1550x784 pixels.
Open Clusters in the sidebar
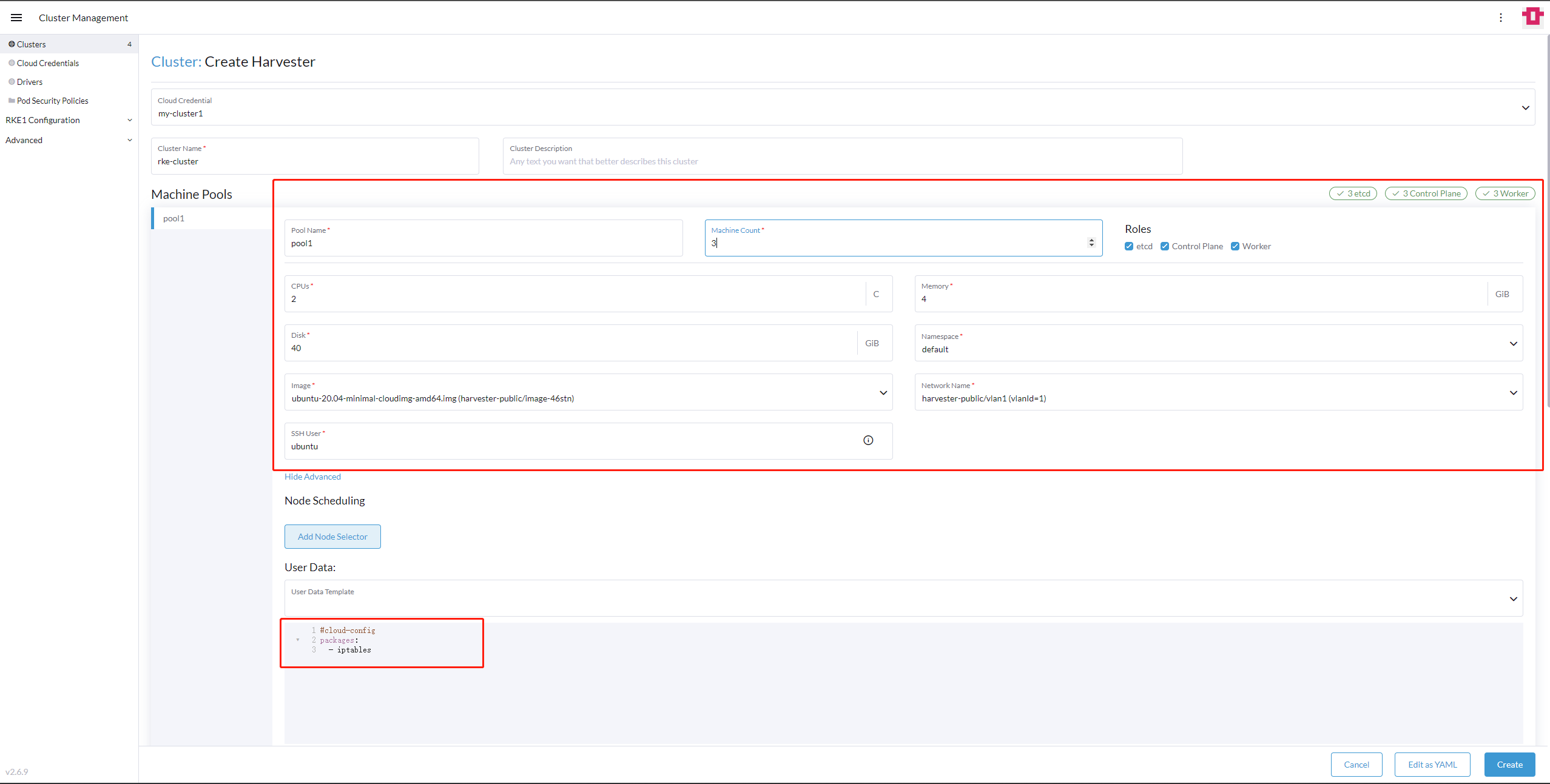[x=69, y=44]
